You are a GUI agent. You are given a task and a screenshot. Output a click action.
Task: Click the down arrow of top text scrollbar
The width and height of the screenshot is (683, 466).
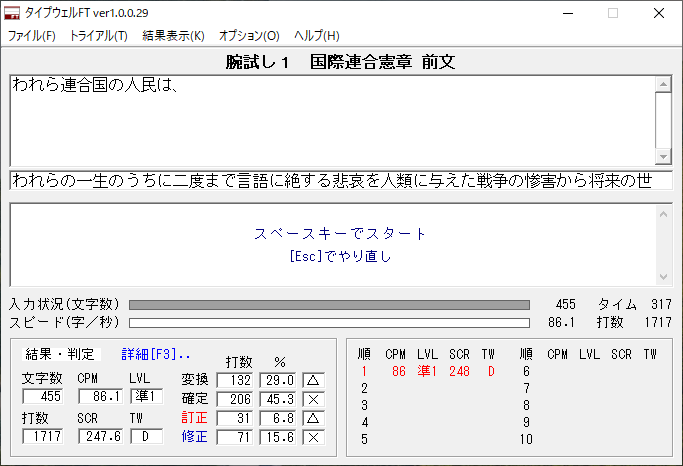pyautogui.click(x=662, y=156)
